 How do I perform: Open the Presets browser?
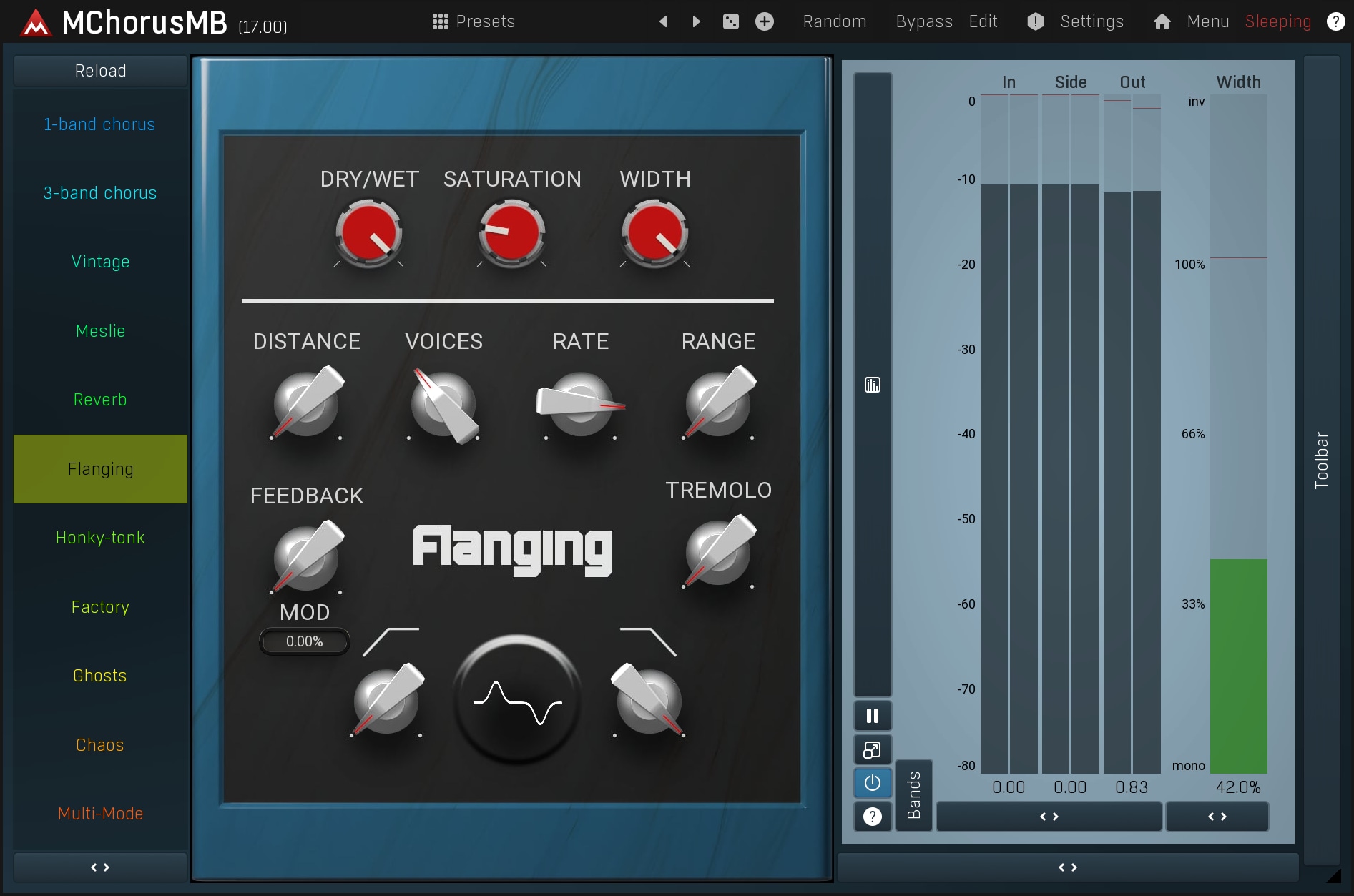(x=474, y=21)
